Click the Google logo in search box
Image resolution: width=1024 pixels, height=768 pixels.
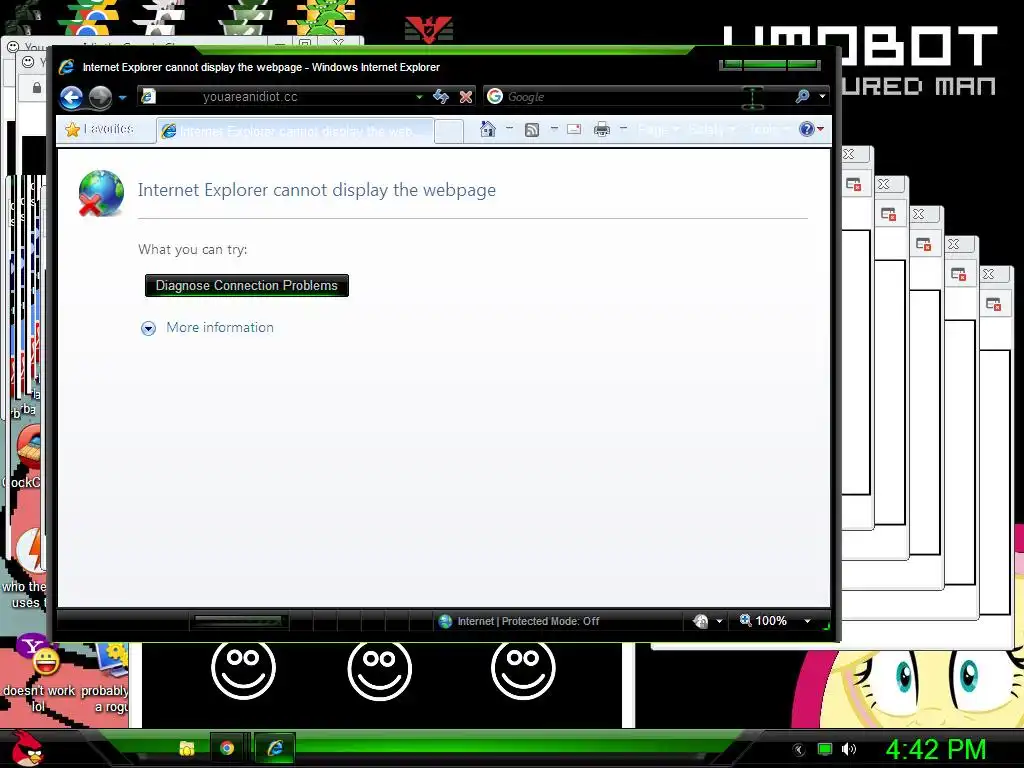(x=494, y=97)
